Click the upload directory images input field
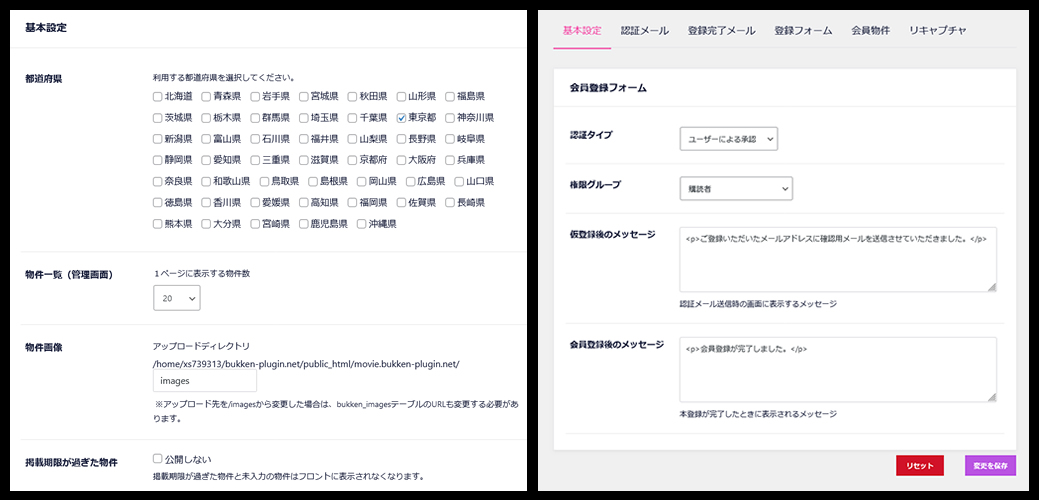This screenshot has width=1039, height=500. 205,381
